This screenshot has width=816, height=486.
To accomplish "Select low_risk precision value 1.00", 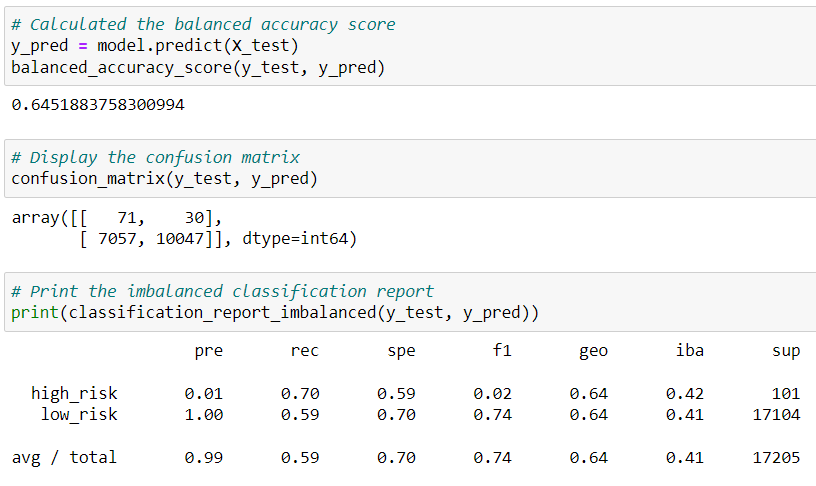I will [x=203, y=415].
